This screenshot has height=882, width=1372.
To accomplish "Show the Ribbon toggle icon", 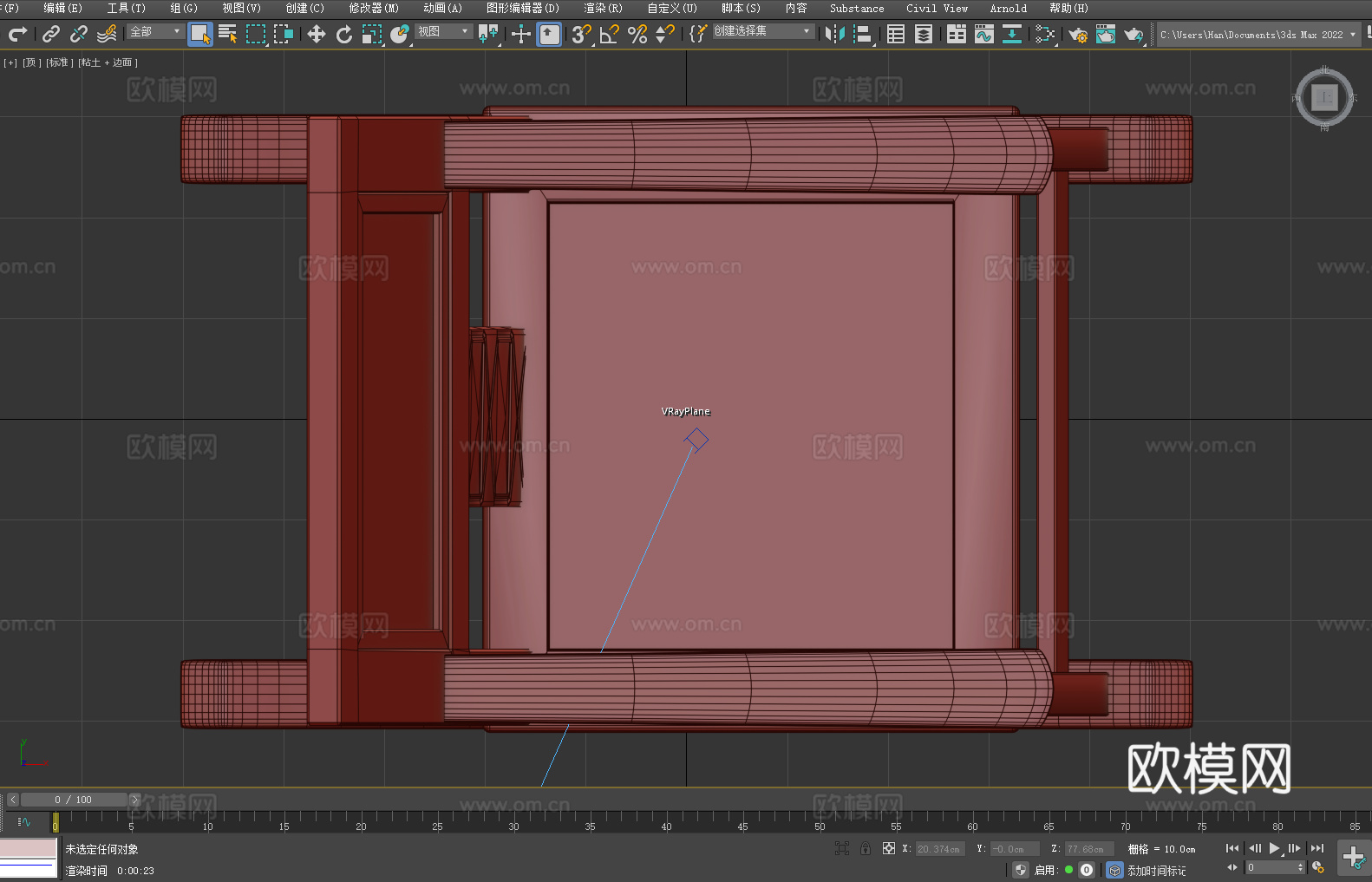I will [957, 34].
